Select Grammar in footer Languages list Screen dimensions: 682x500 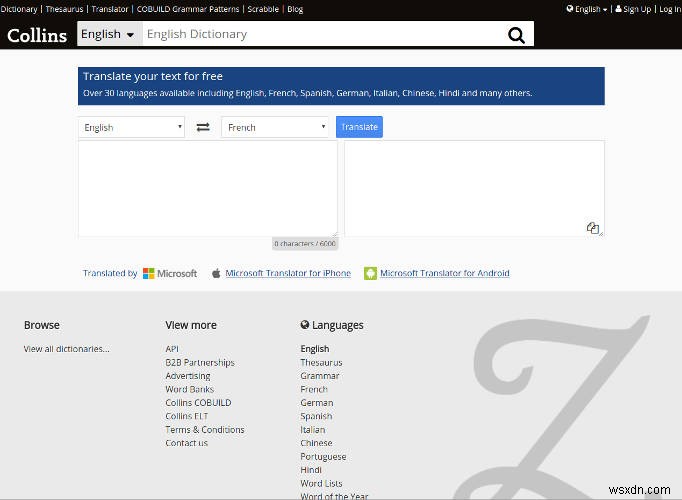point(320,376)
